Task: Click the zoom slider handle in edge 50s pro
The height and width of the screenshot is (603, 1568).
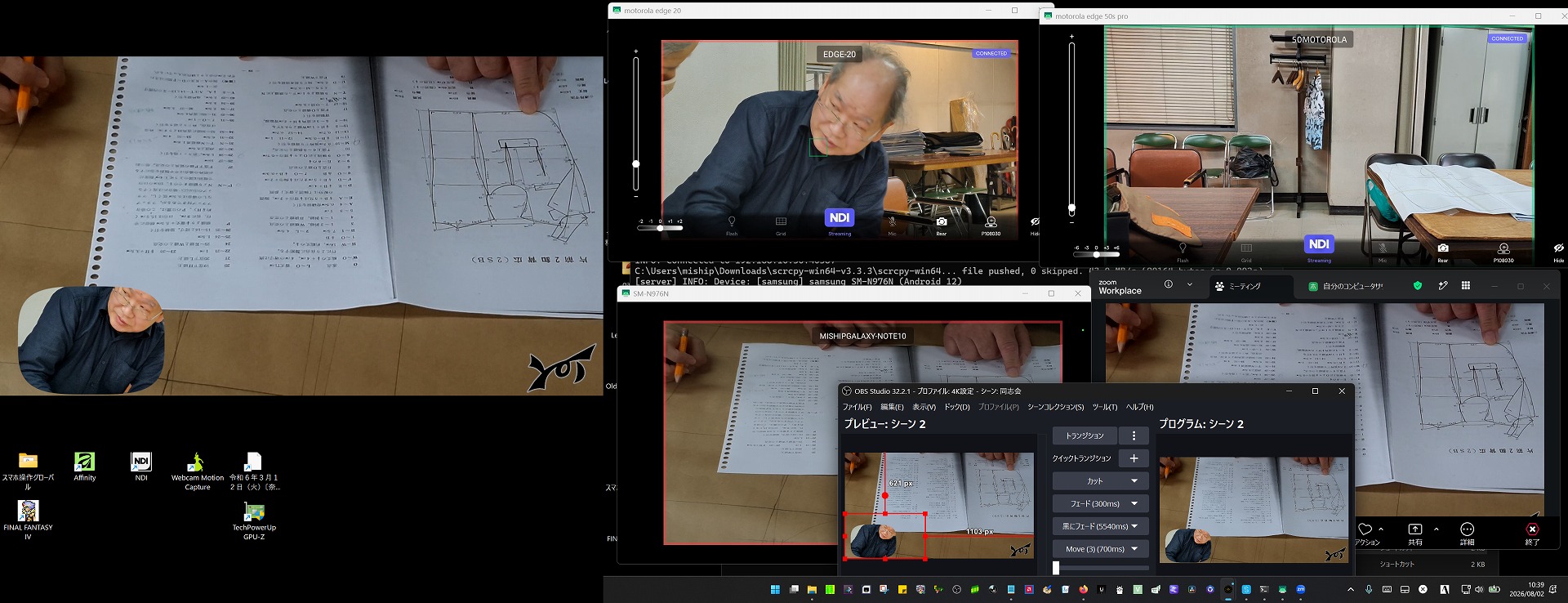Action: (1071, 208)
